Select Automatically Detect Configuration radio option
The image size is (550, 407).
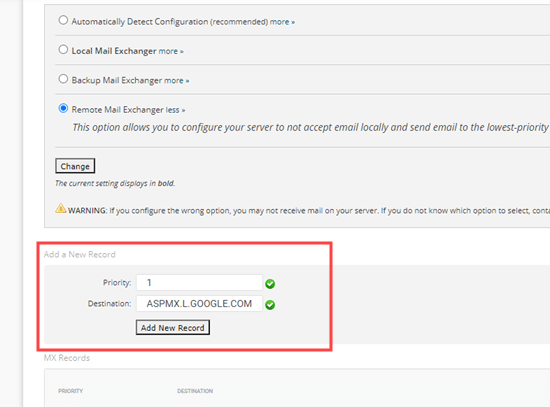63,20
